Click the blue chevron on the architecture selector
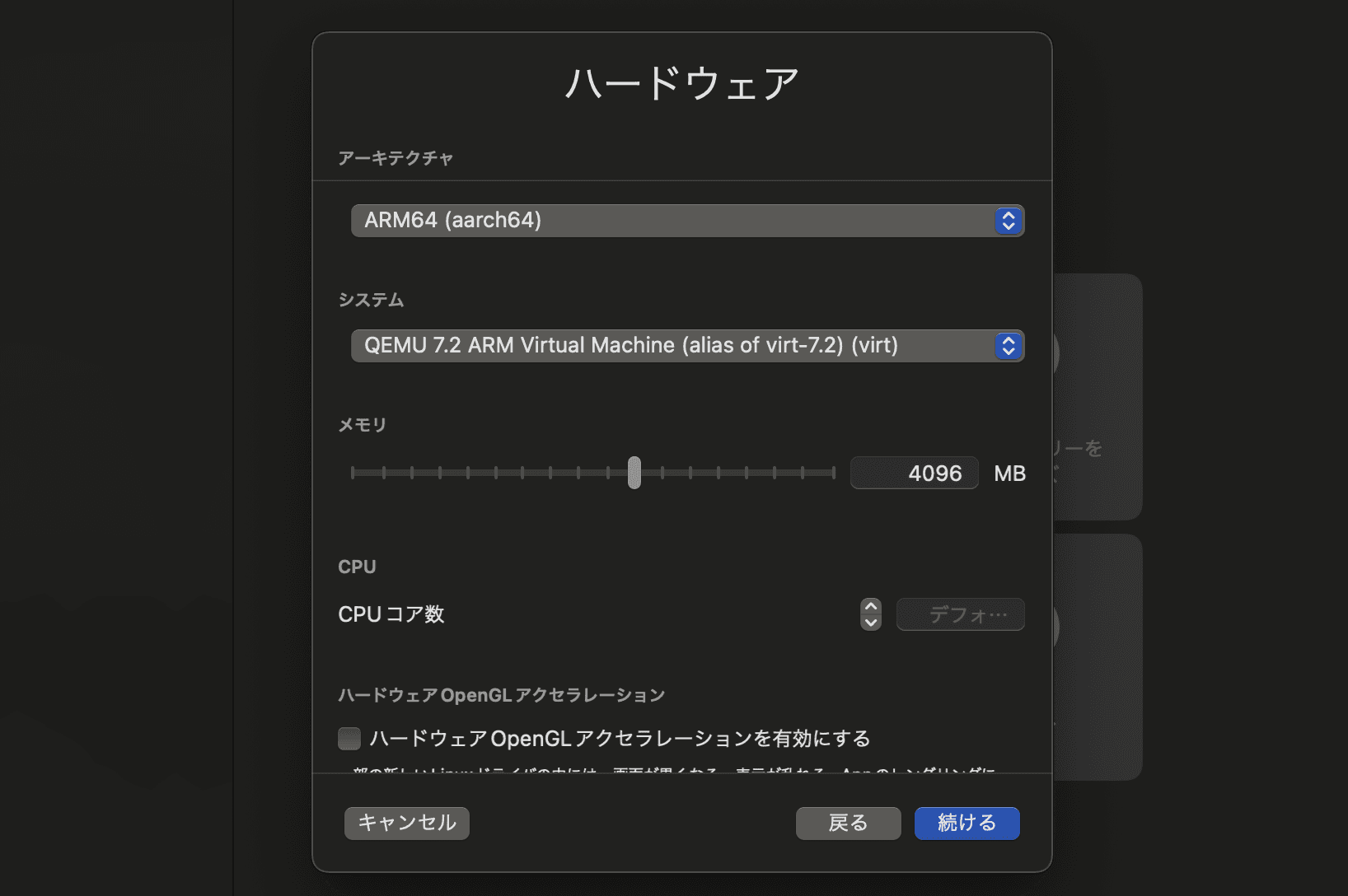The width and height of the screenshot is (1348, 896). click(x=1008, y=221)
